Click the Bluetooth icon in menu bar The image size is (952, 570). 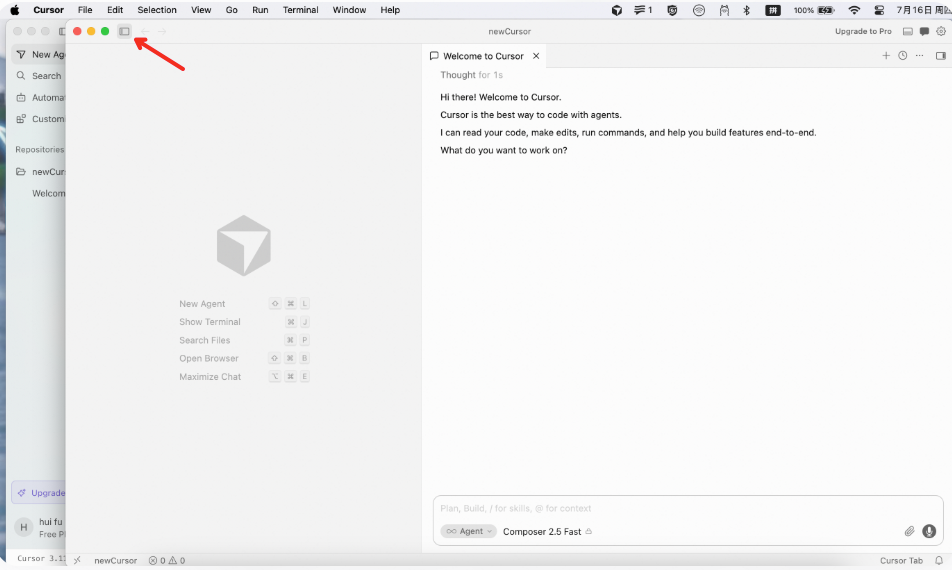point(747,10)
